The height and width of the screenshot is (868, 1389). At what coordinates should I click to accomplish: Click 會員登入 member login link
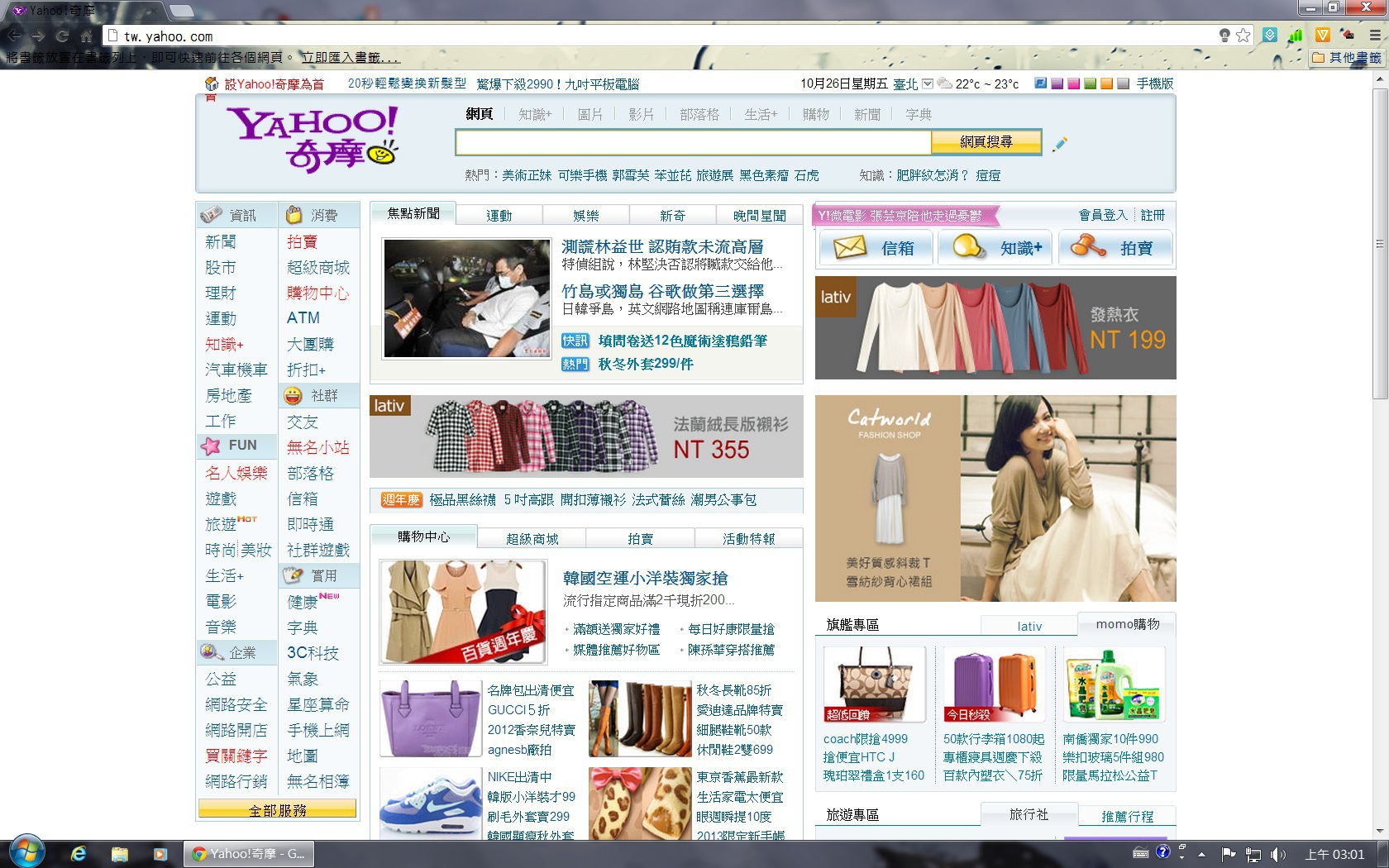(1103, 215)
